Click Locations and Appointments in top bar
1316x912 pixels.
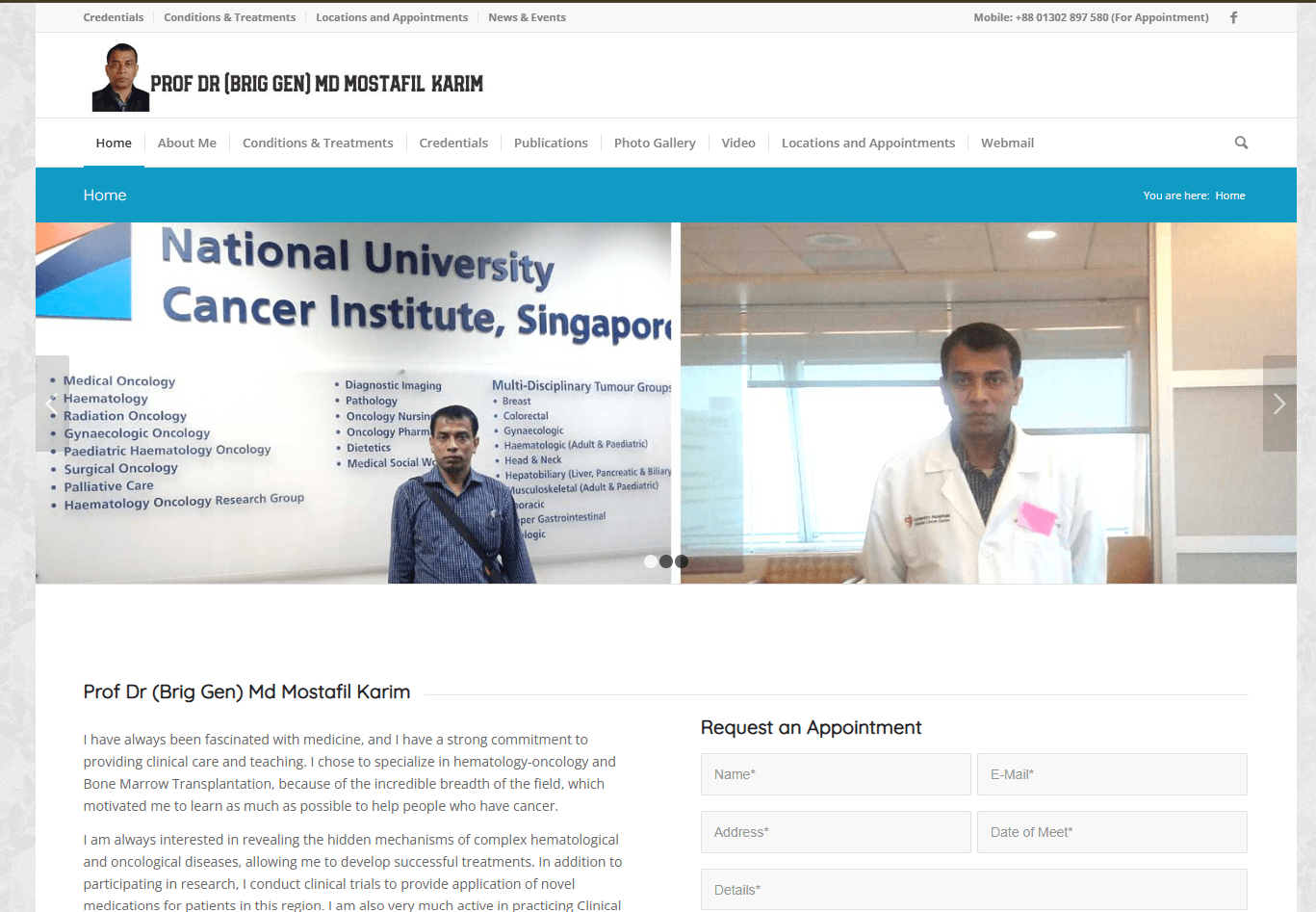392,17
